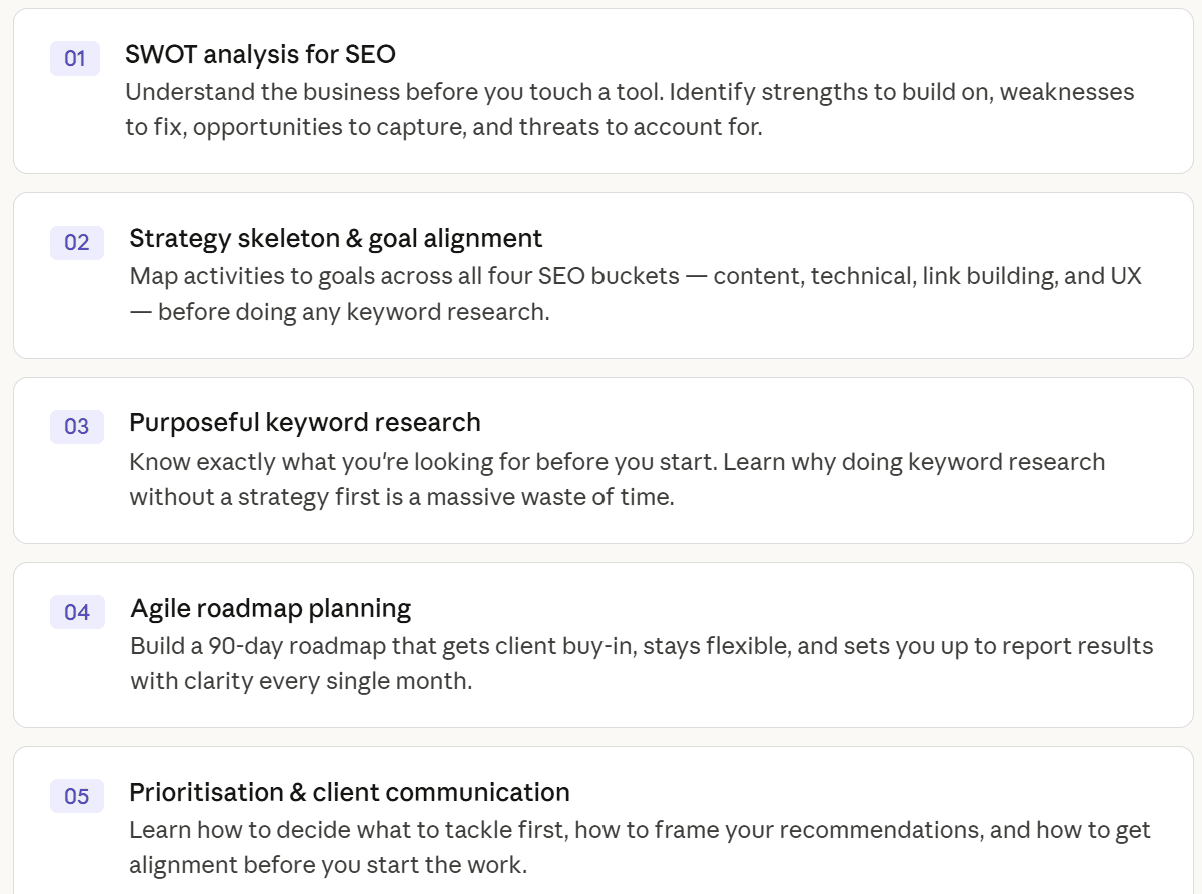1202x894 pixels.
Task: Select the first module card
Action: tap(603, 91)
